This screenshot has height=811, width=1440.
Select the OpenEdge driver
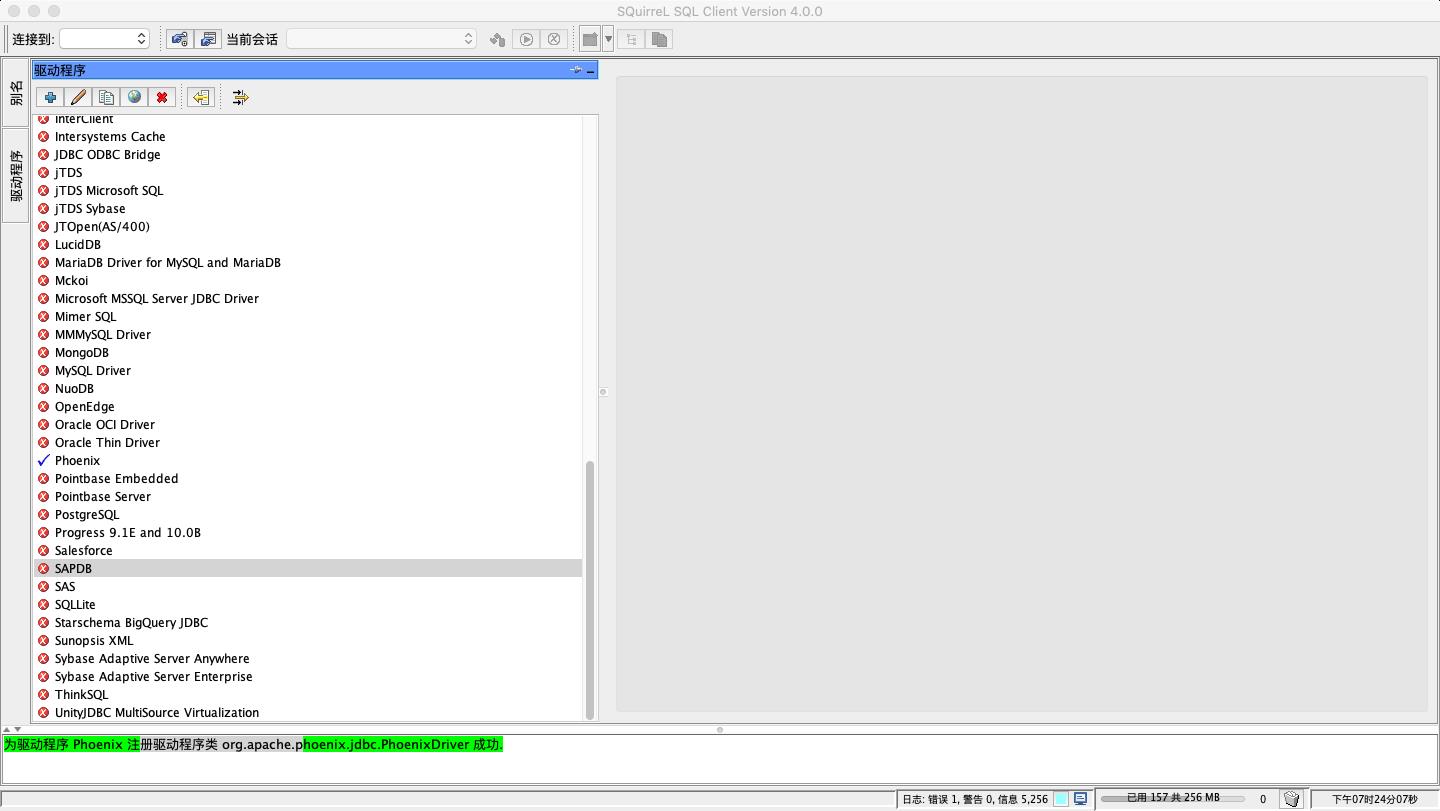(x=308, y=406)
